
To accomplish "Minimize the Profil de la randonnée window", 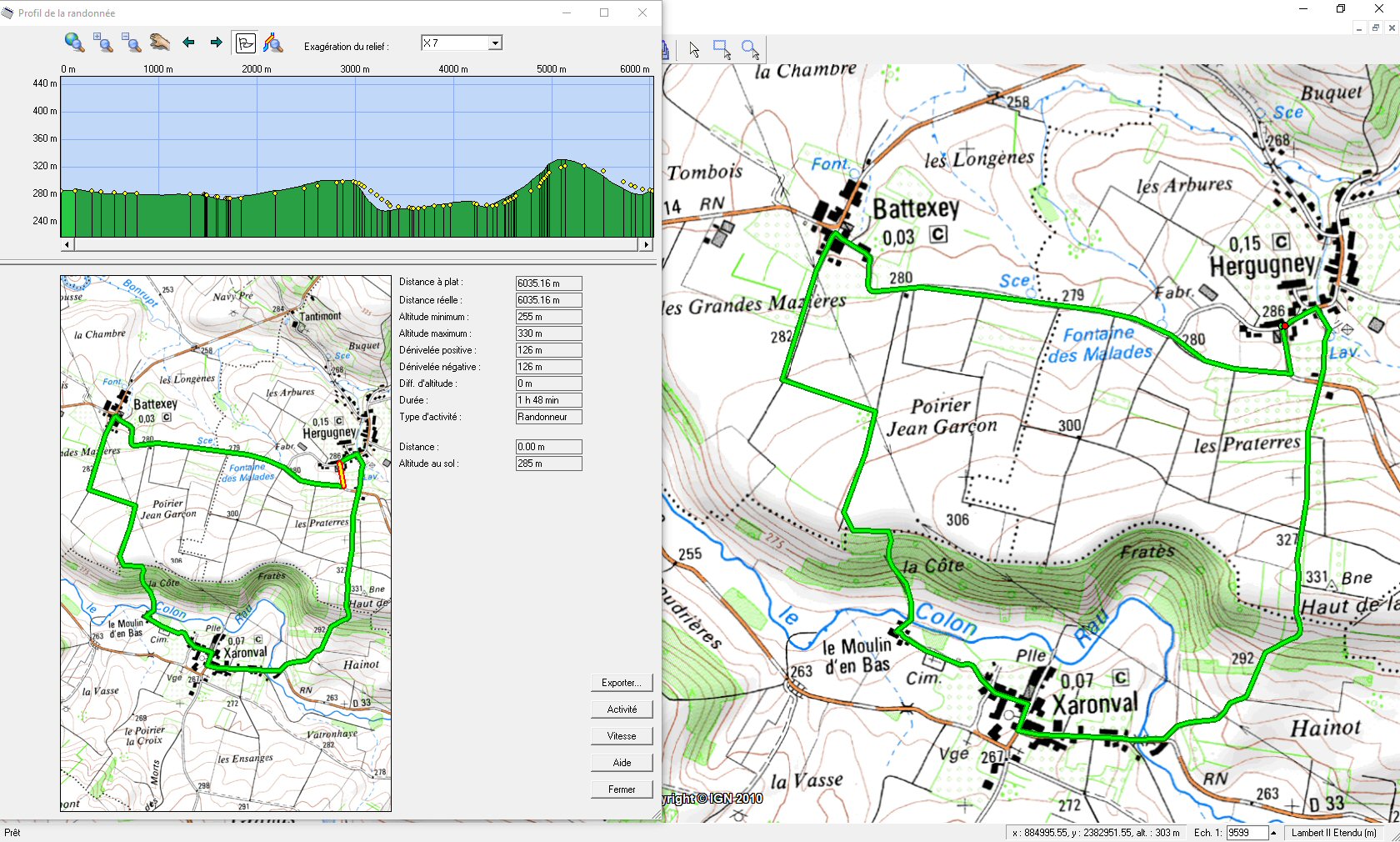I will tap(567, 13).
